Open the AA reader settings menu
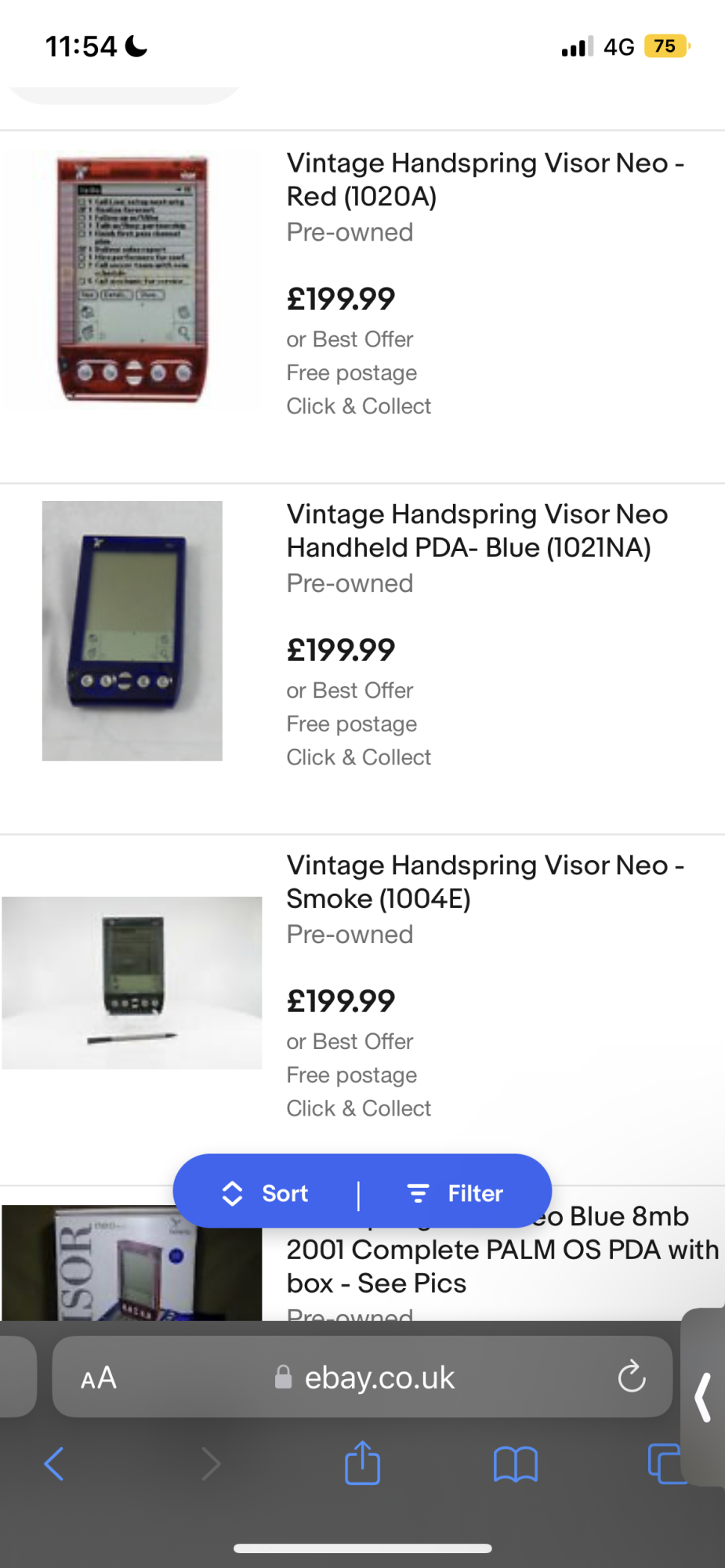The width and height of the screenshot is (725, 1568). (99, 1377)
